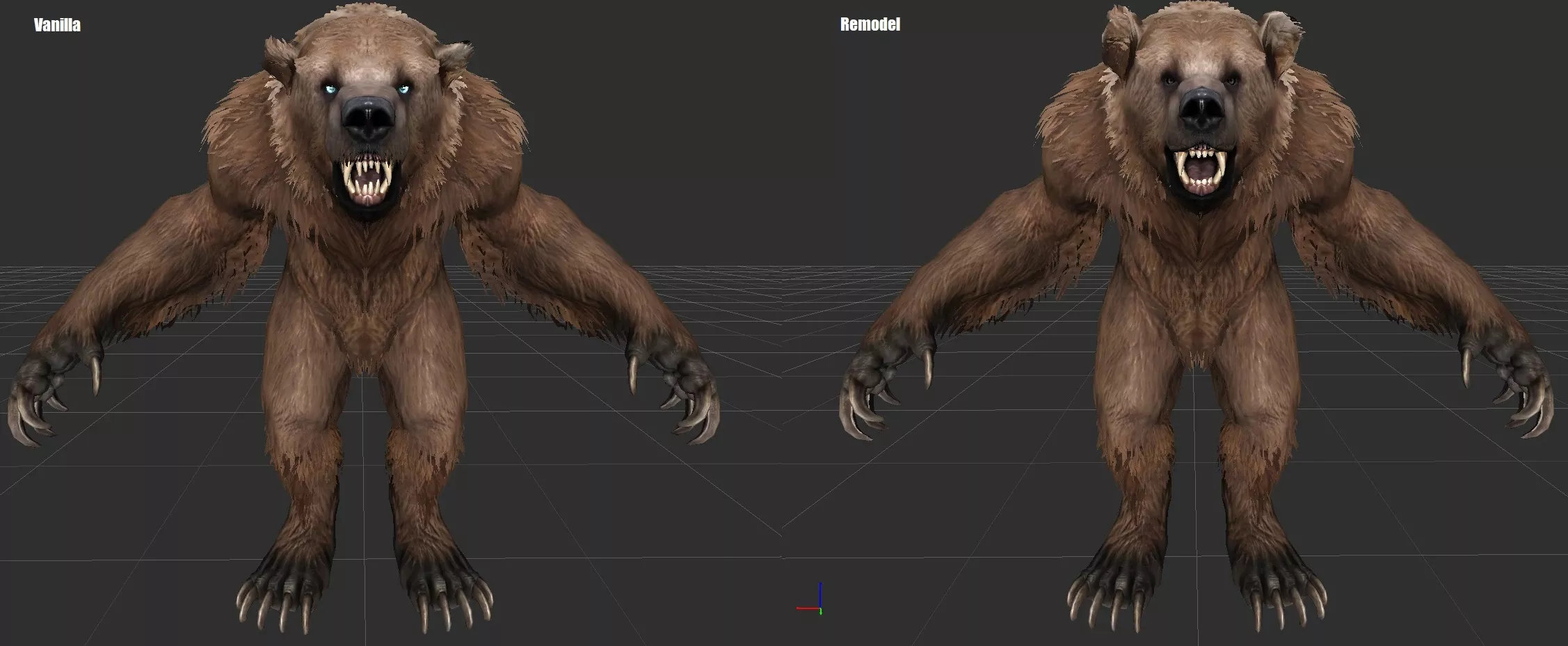Select the Vanilla bear model's head

(x=368, y=111)
